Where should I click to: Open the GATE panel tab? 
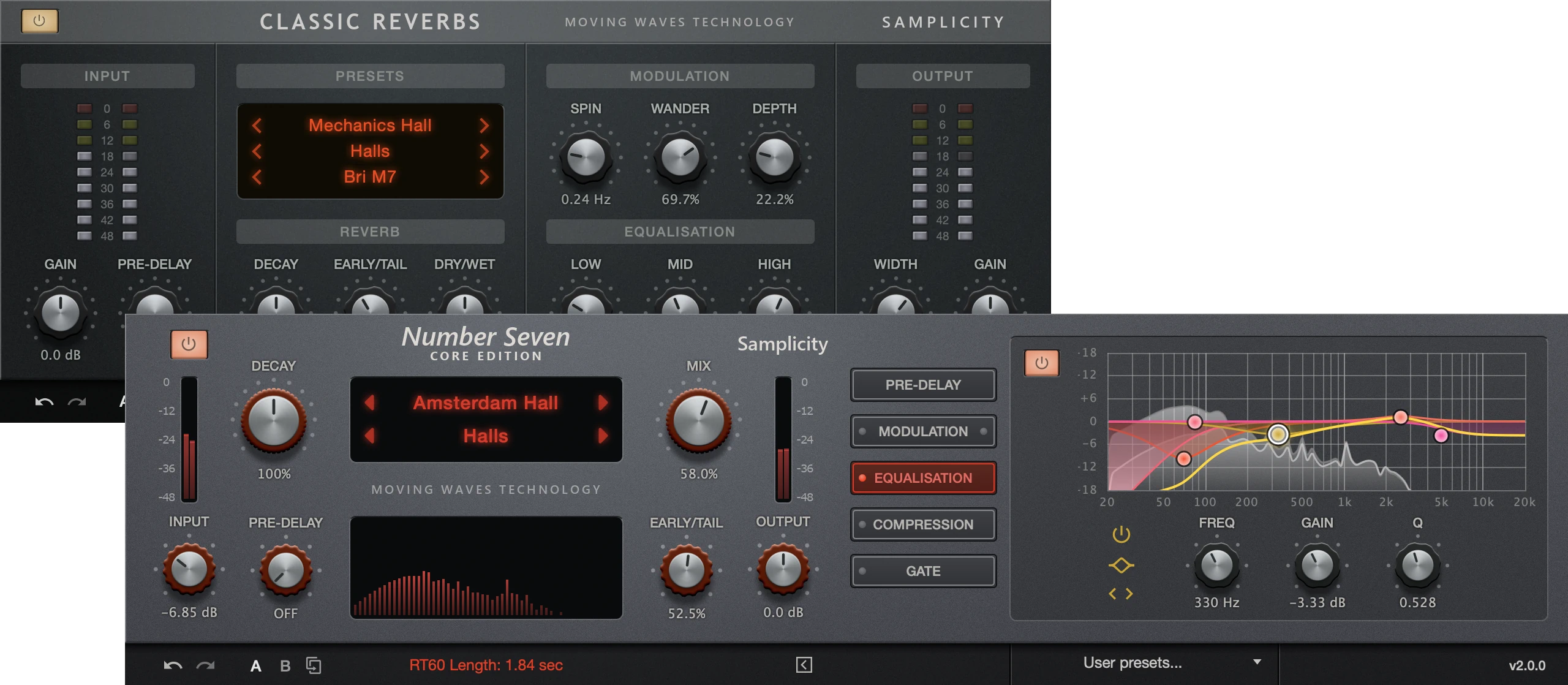[923, 571]
